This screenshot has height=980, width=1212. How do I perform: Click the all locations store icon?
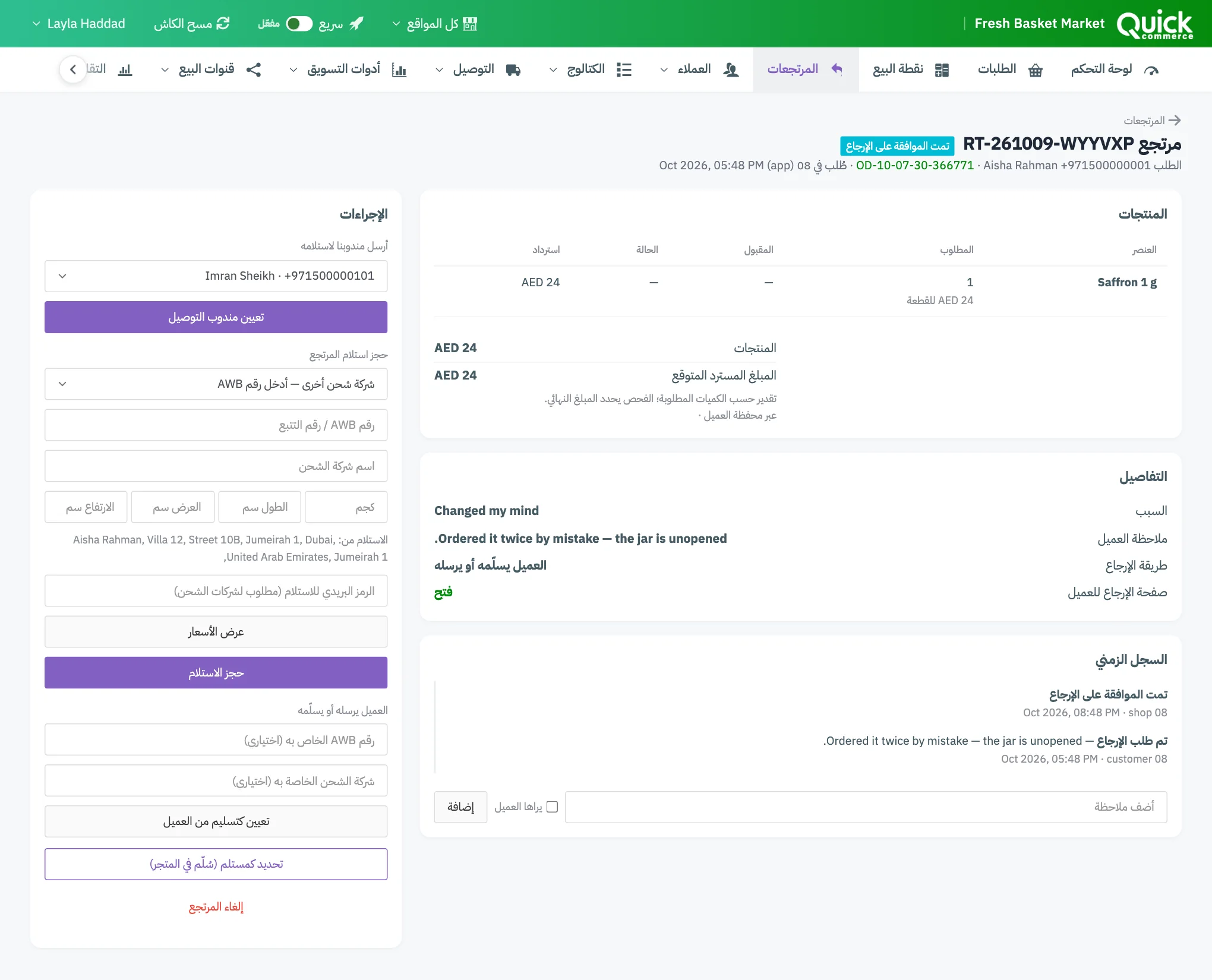point(470,24)
